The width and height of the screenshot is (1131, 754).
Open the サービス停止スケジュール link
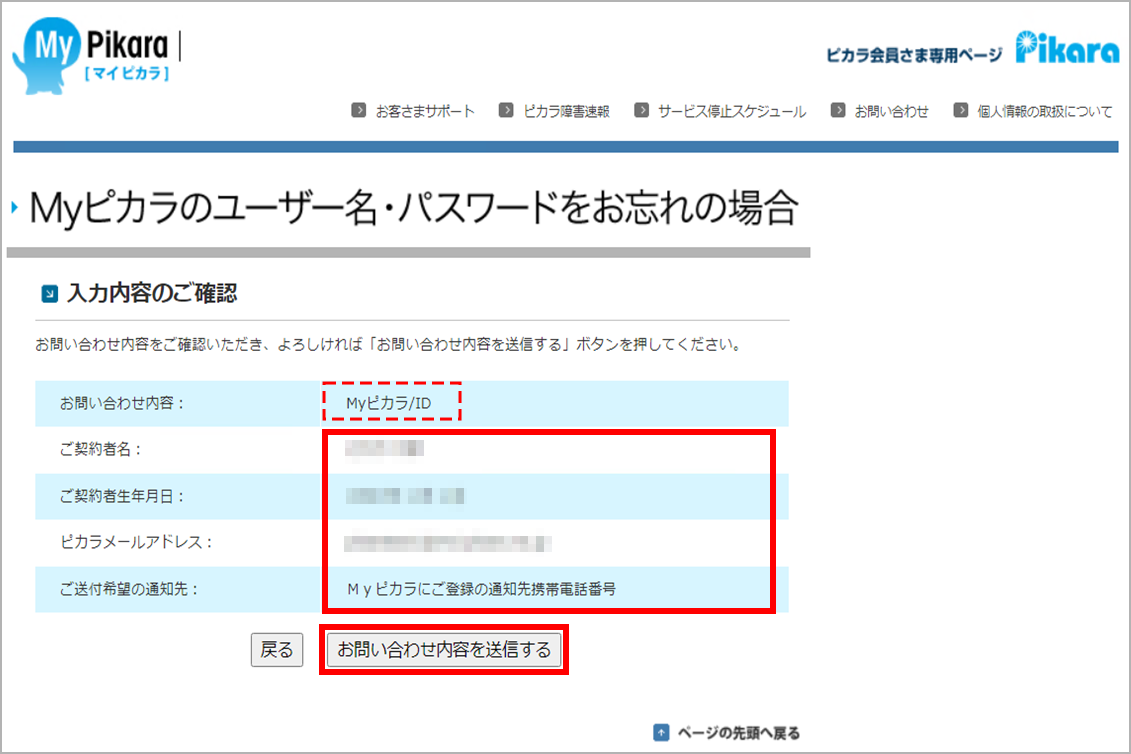pos(731,111)
